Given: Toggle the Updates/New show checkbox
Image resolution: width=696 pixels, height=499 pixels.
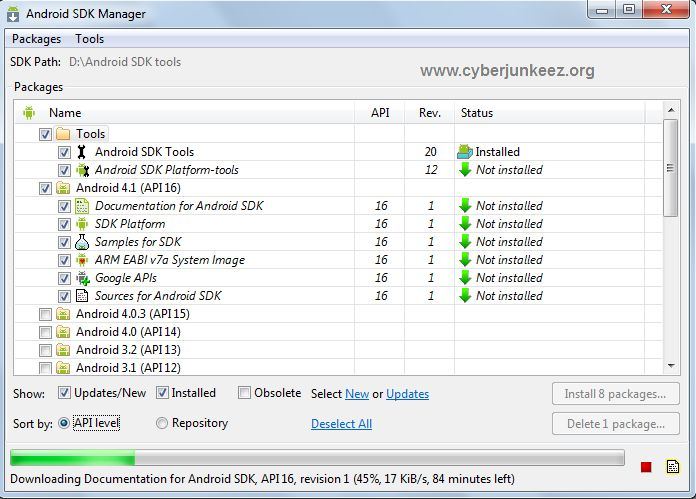Looking at the screenshot, I should [x=64, y=393].
